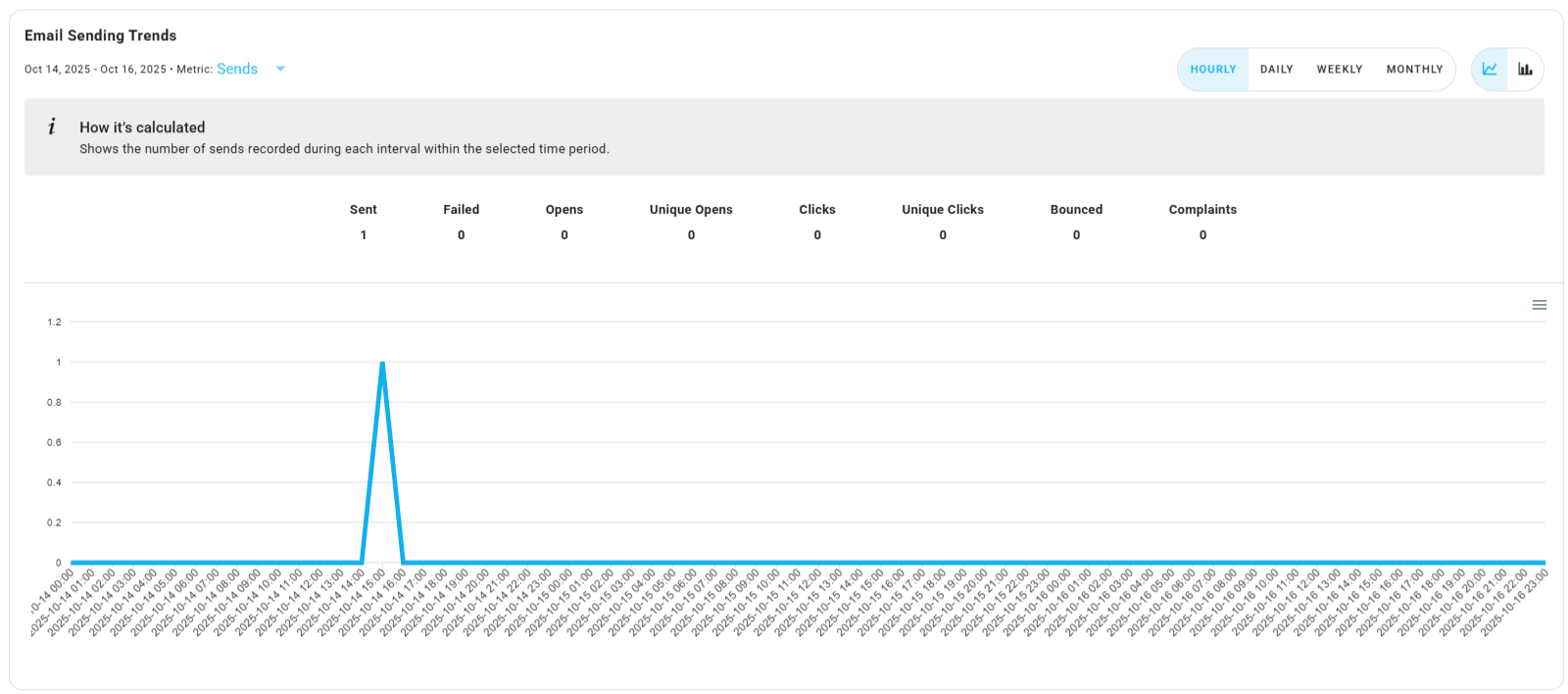Switch to bar chart view
The image size is (1568, 694).
(1525, 70)
